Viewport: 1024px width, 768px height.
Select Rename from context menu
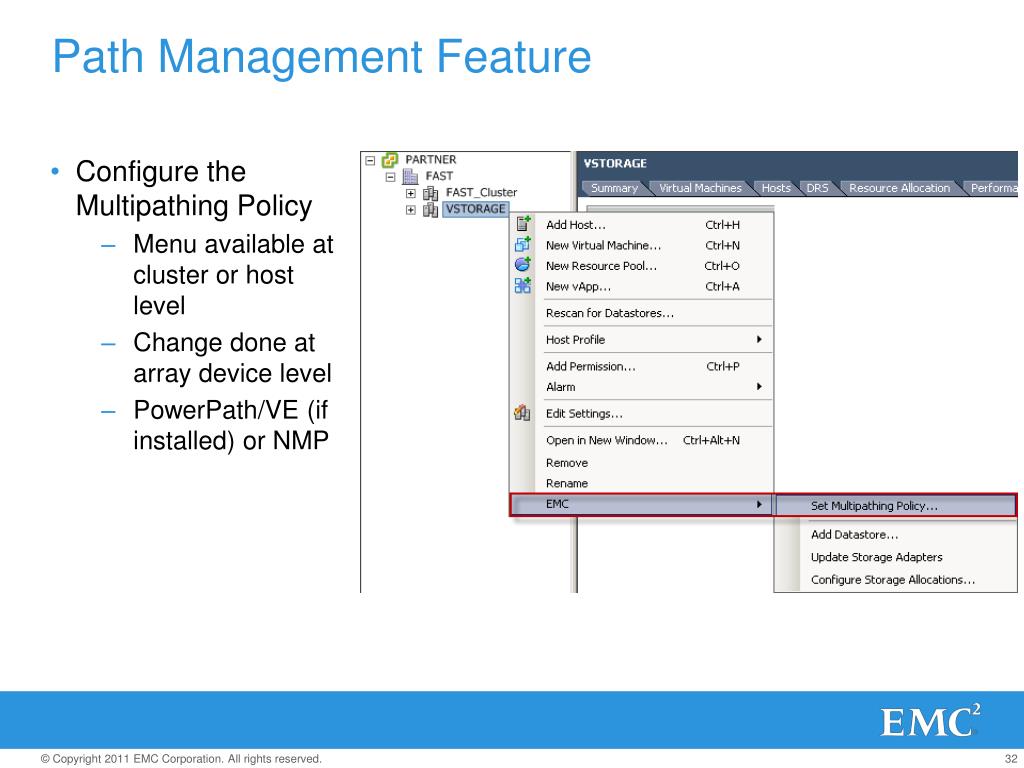(x=641, y=483)
